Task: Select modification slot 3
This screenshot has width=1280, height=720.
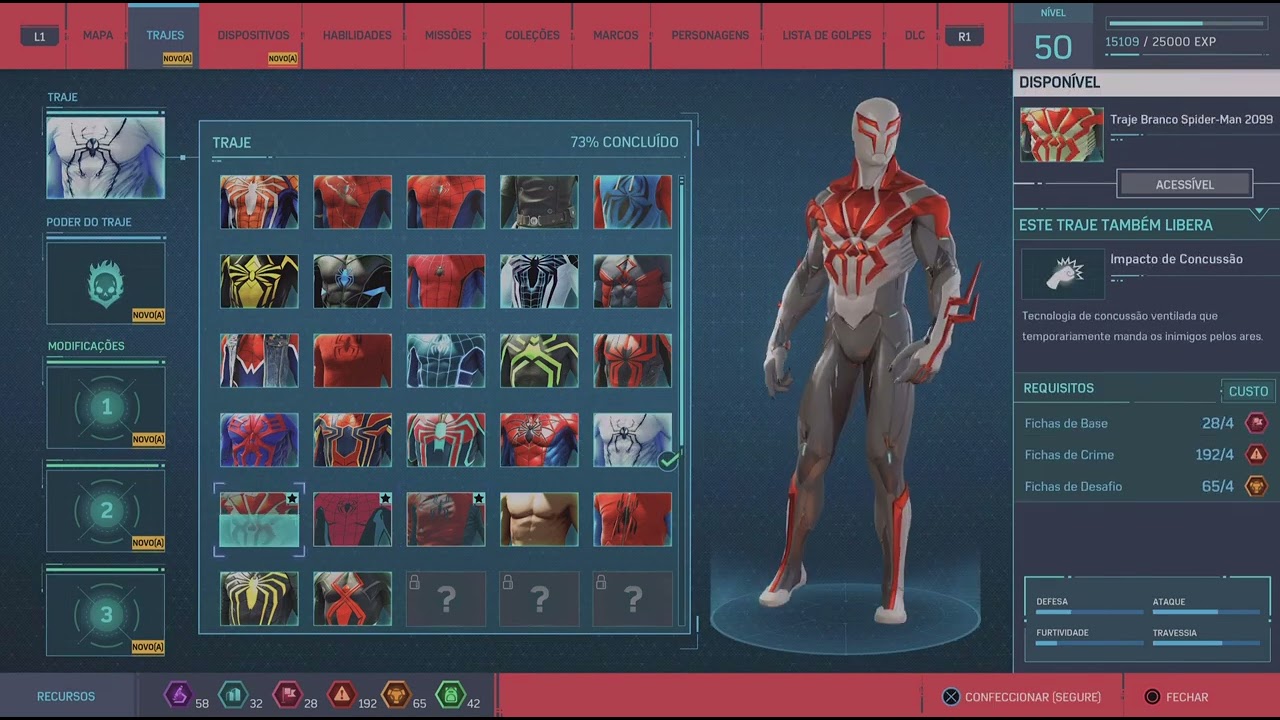Action: [x=105, y=615]
